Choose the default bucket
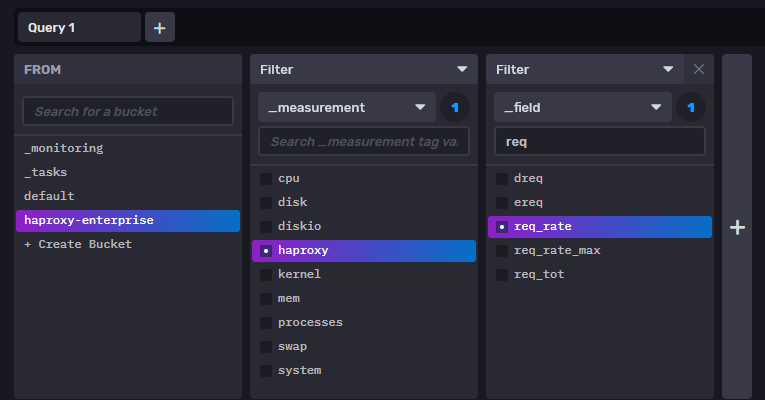The width and height of the screenshot is (765, 400). [x=50, y=196]
